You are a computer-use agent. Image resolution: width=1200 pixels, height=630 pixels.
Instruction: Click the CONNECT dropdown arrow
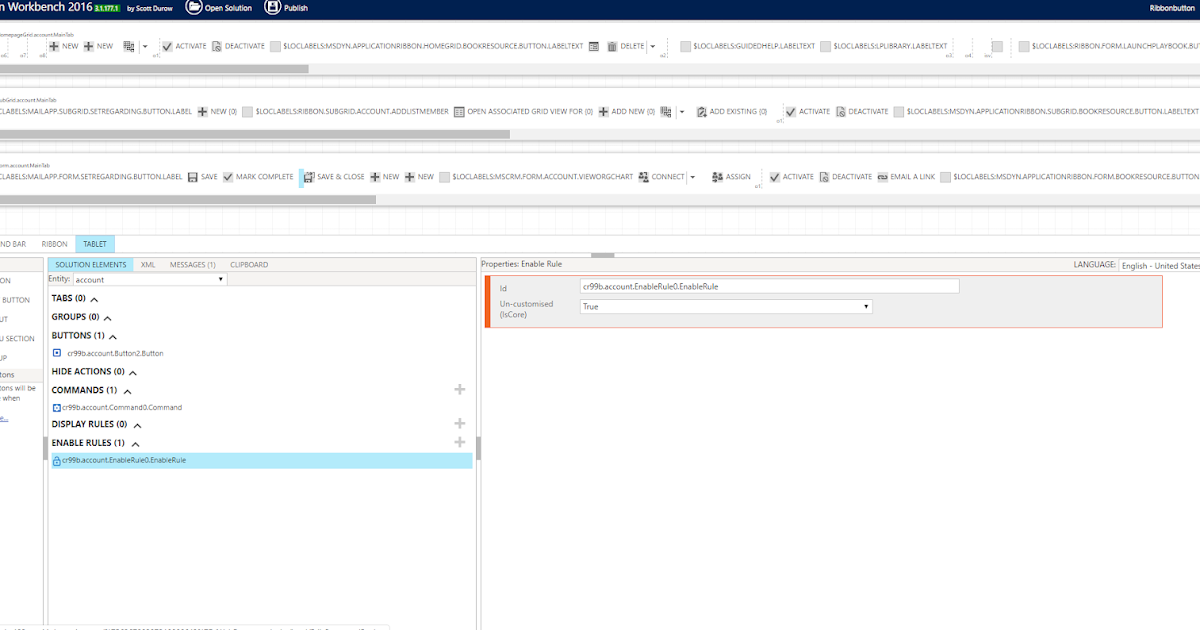coord(692,176)
